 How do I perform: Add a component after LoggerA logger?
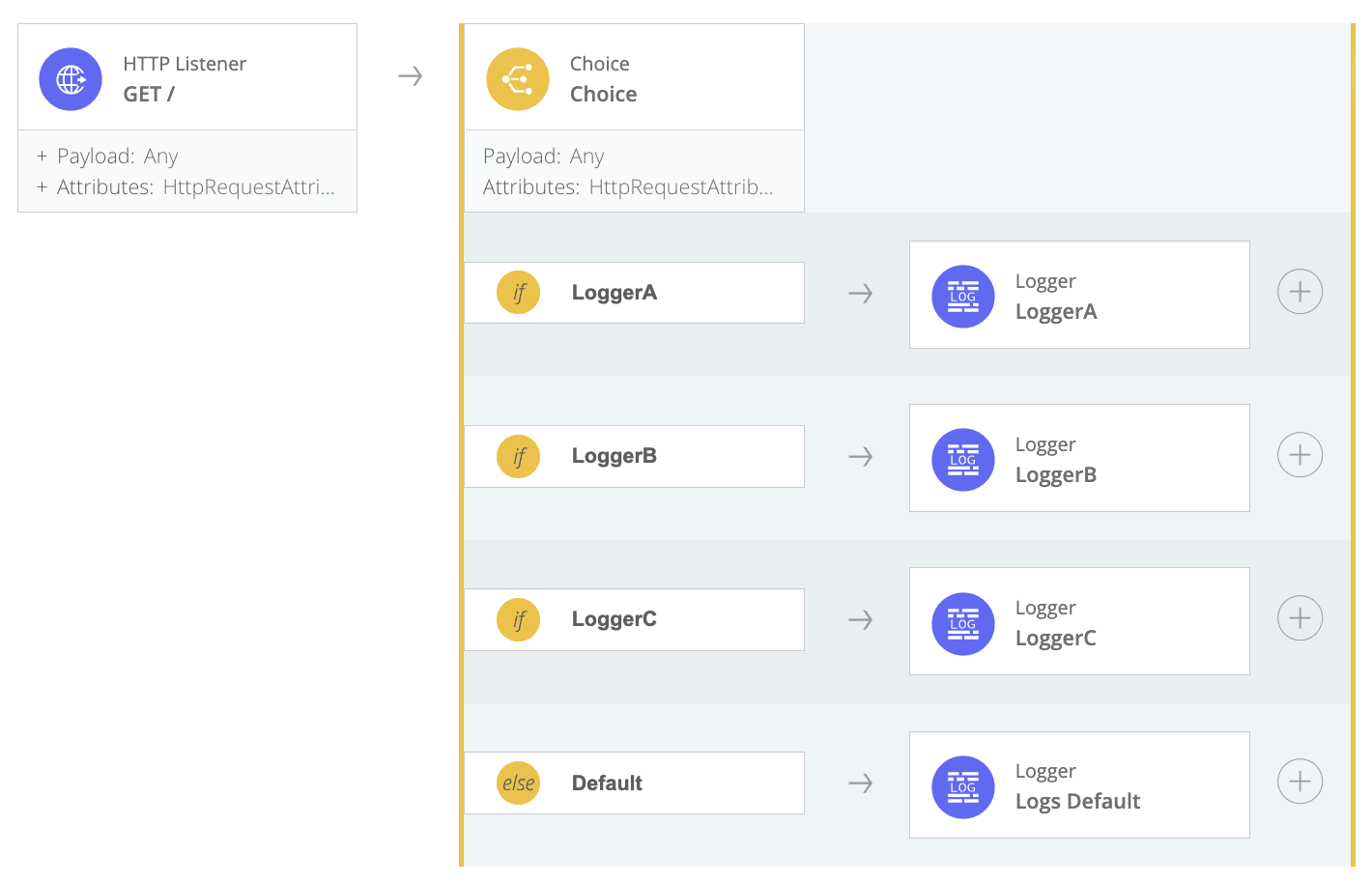coord(1300,292)
